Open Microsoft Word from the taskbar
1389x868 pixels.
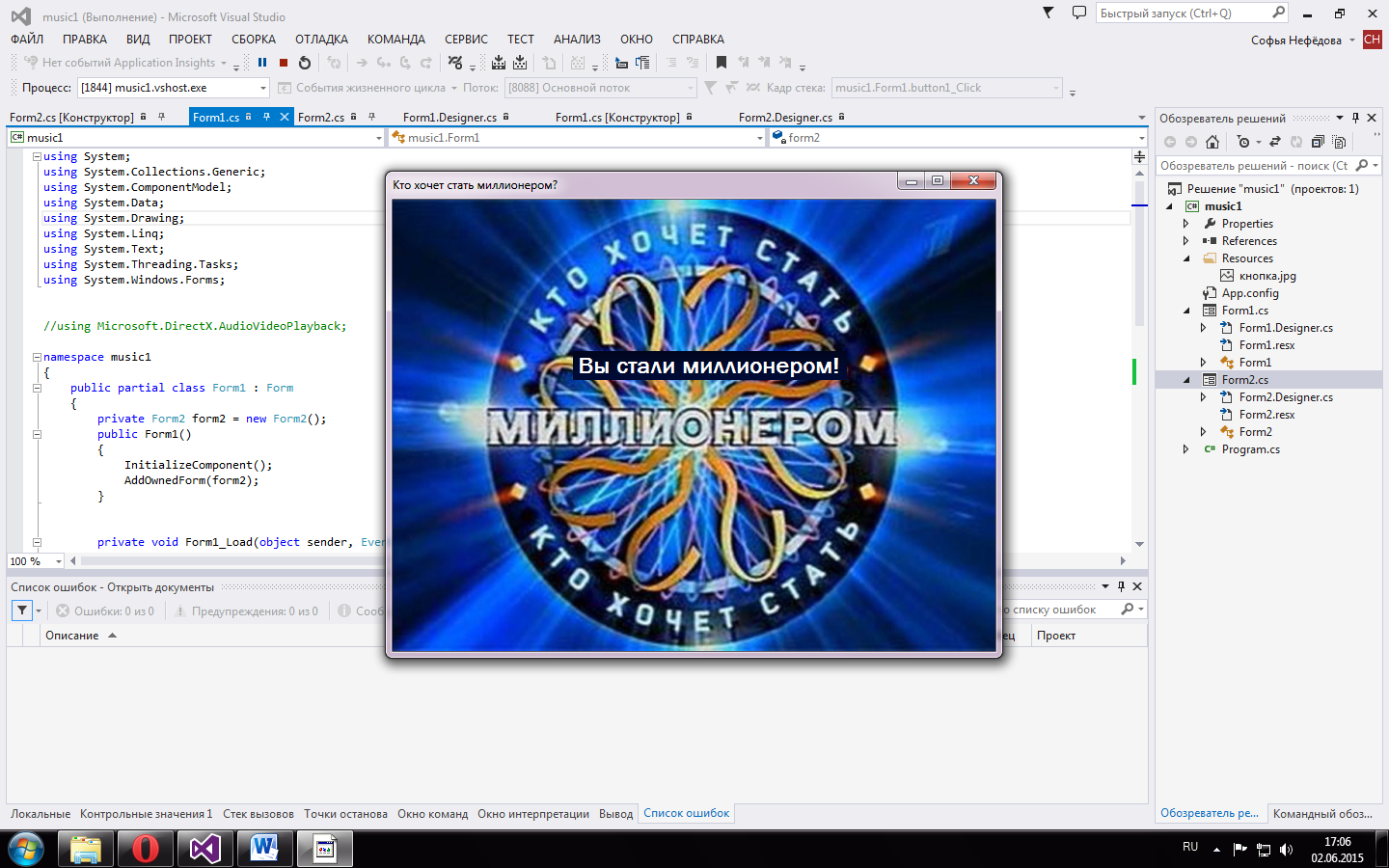click(x=264, y=849)
